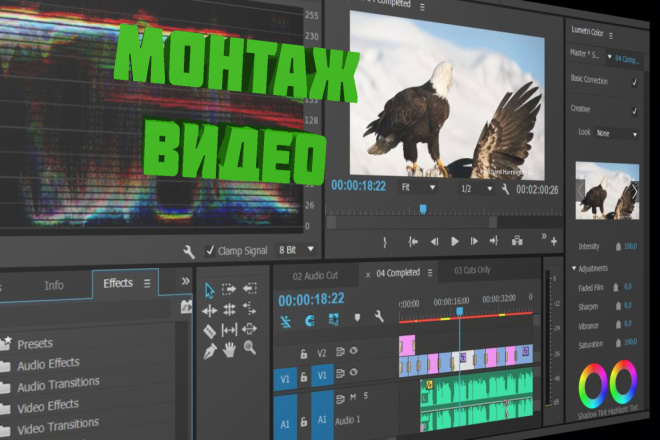Toggle the Creative section checkbox
660x440 pixels.
point(634,111)
